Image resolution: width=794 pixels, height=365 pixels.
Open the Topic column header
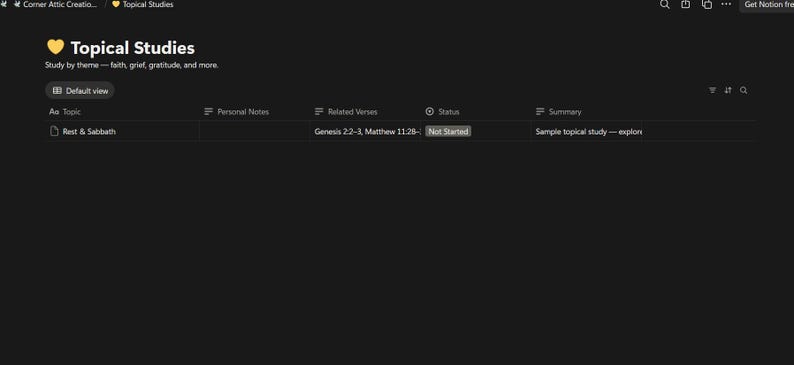pos(123,112)
